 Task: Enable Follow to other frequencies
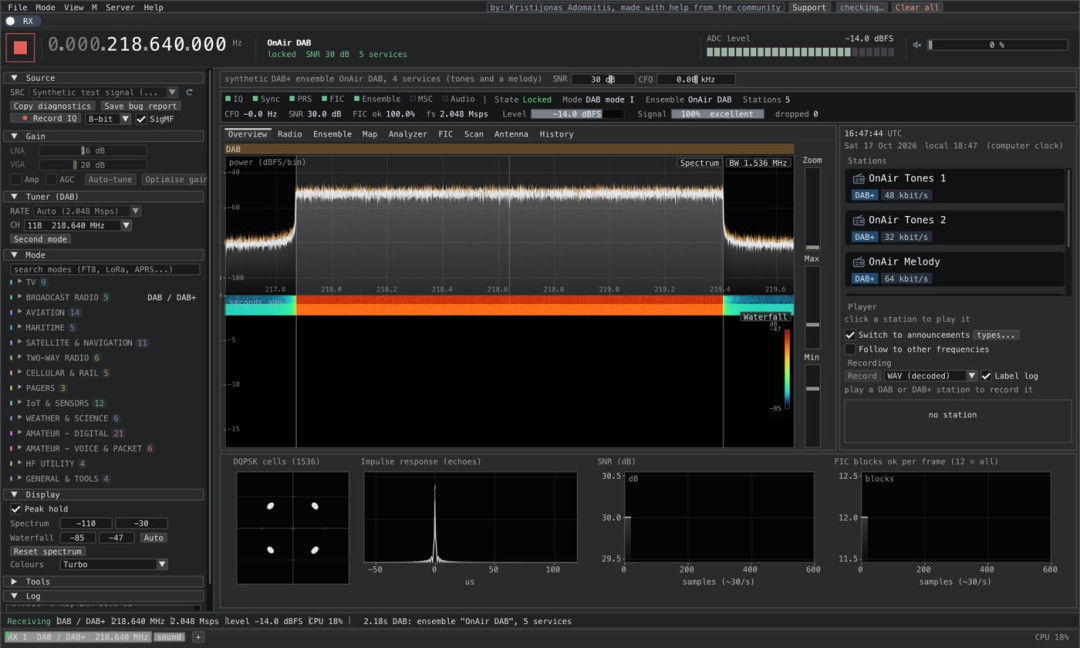tap(850, 350)
